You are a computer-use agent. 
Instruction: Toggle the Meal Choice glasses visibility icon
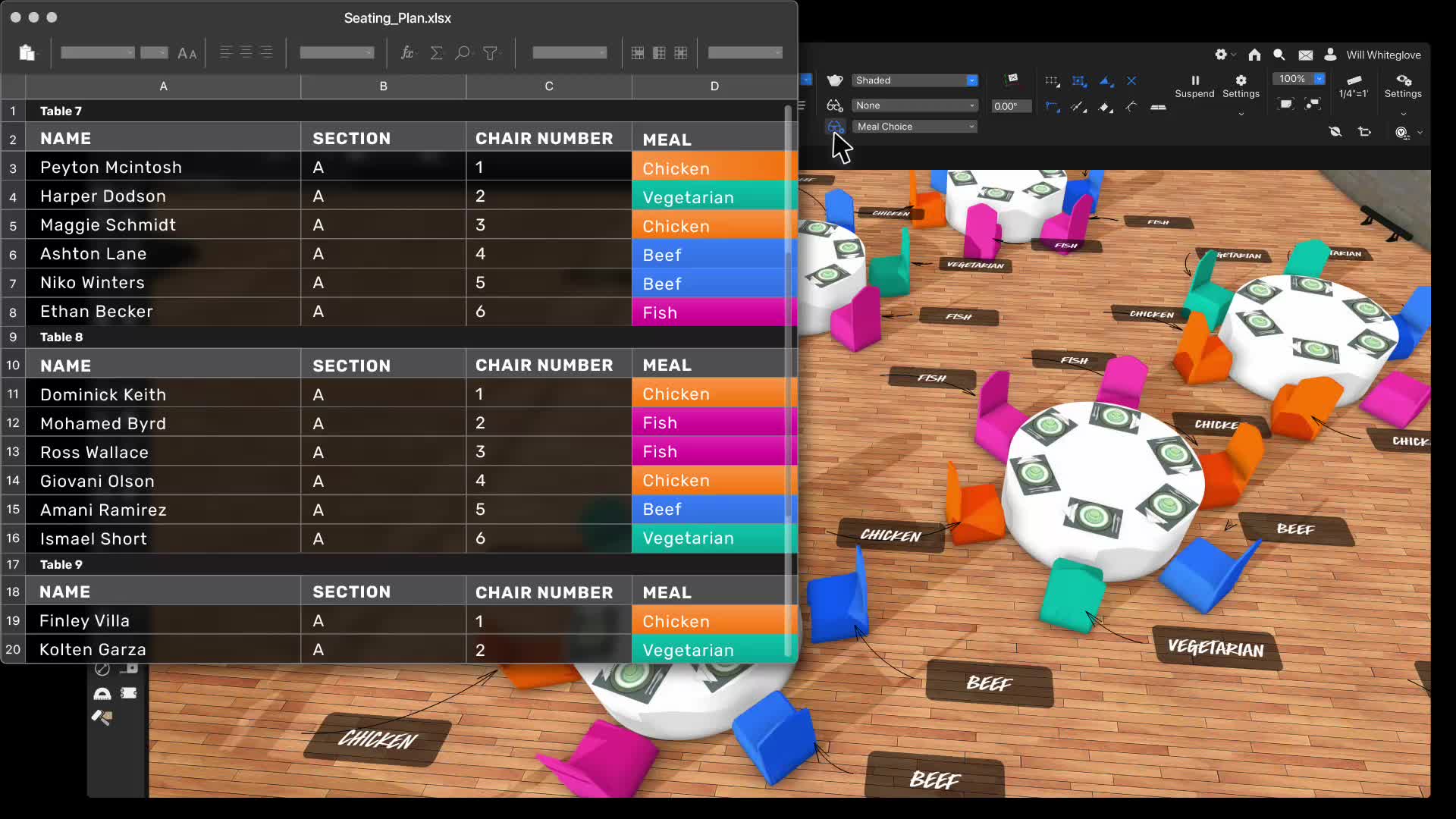pyautogui.click(x=836, y=127)
